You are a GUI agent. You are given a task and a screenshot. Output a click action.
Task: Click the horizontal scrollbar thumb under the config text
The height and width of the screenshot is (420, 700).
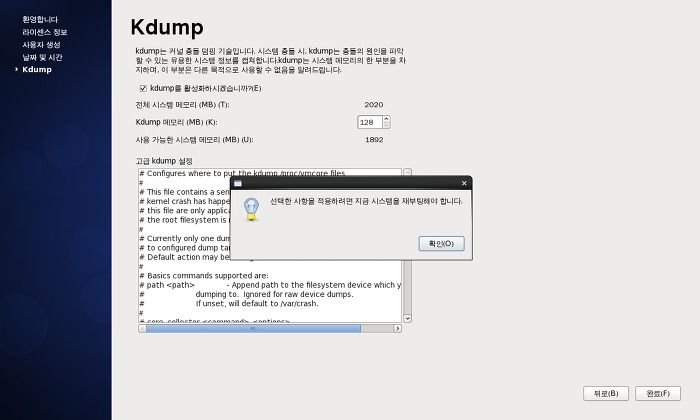pos(253,329)
